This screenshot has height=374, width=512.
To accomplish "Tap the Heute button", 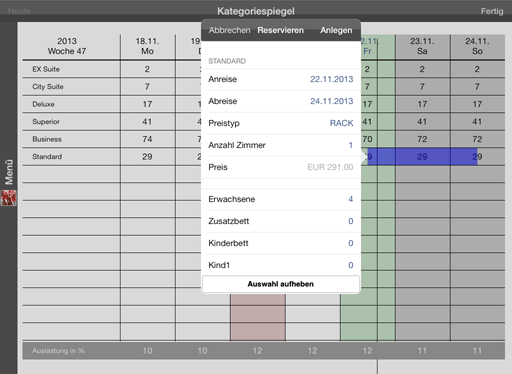I will [19, 11].
